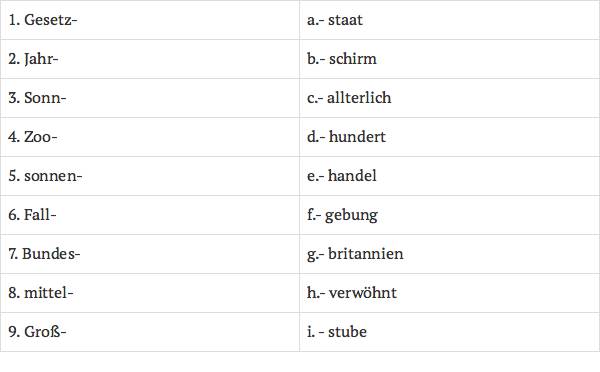Select the 'e.- handel' cell
The image size is (600, 372).
click(x=450, y=176)
